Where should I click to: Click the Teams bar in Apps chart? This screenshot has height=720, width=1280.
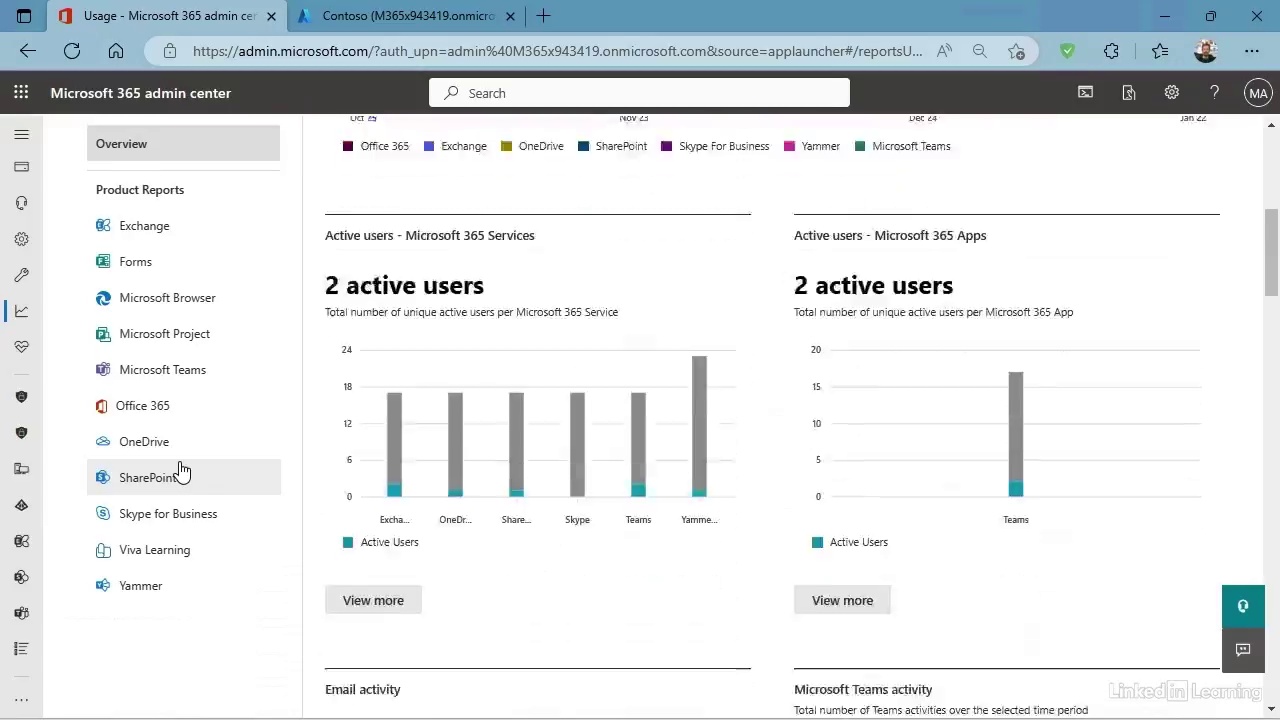click(1016, 434)
